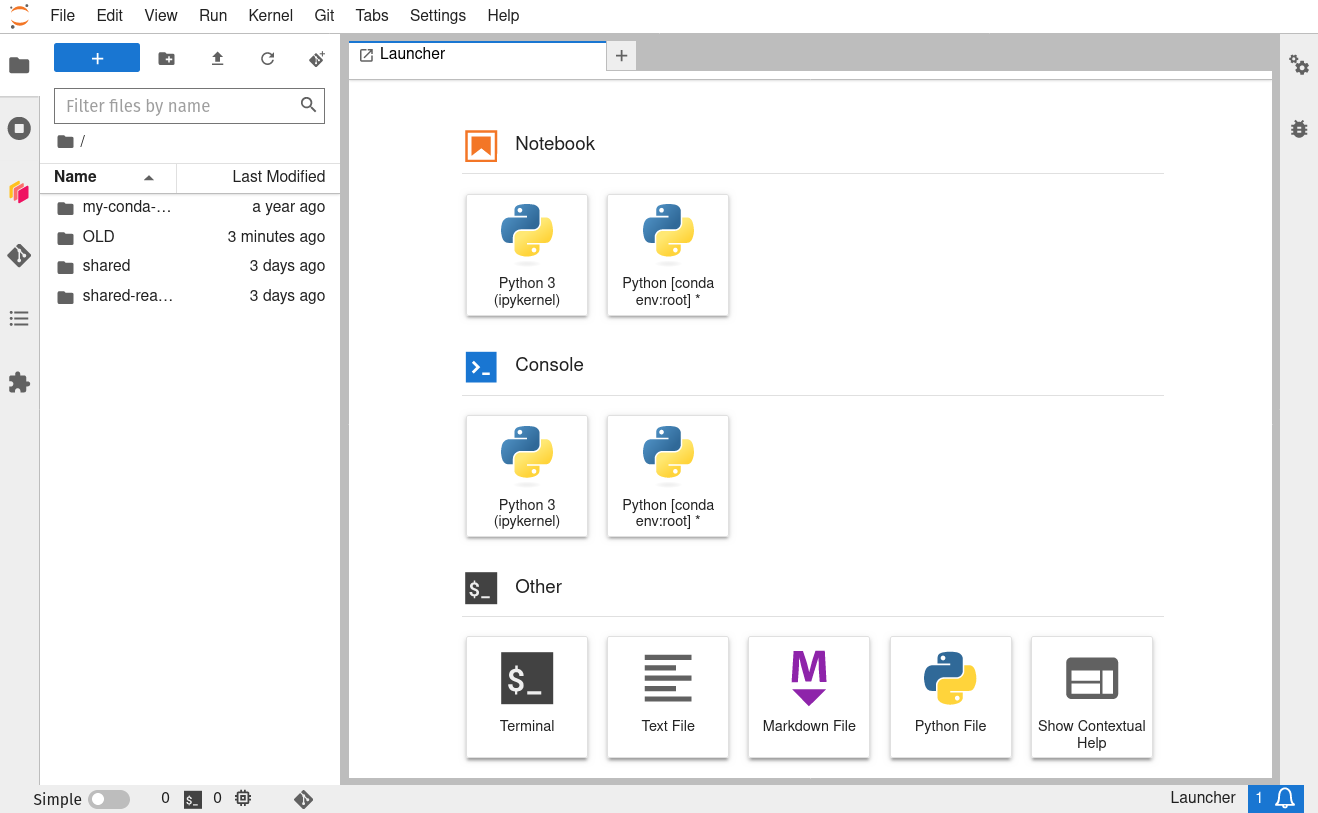Click the blue New Launcher button

click(x=97, y=59)
